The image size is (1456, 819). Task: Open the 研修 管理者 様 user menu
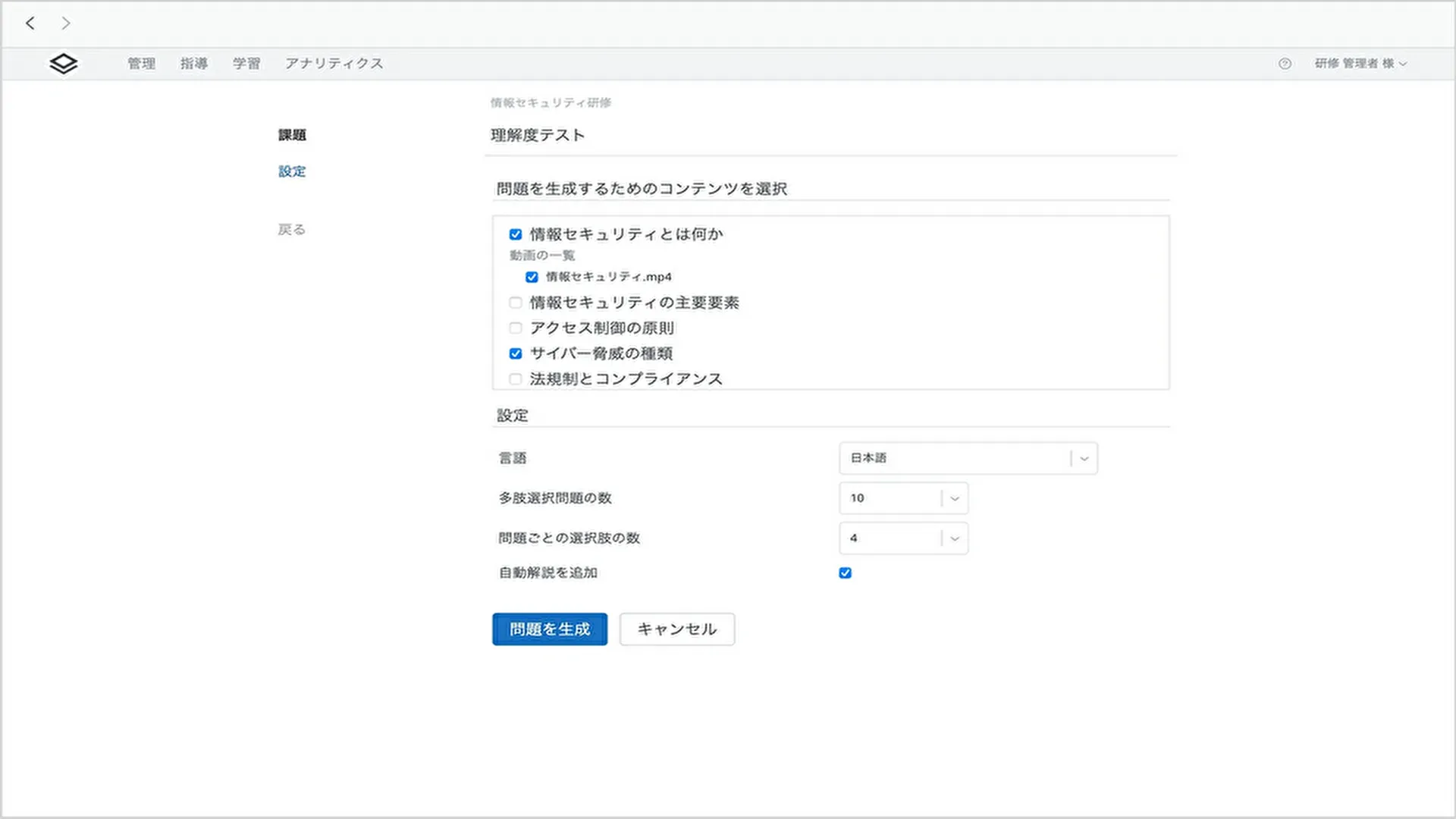tap(1360, 64)
